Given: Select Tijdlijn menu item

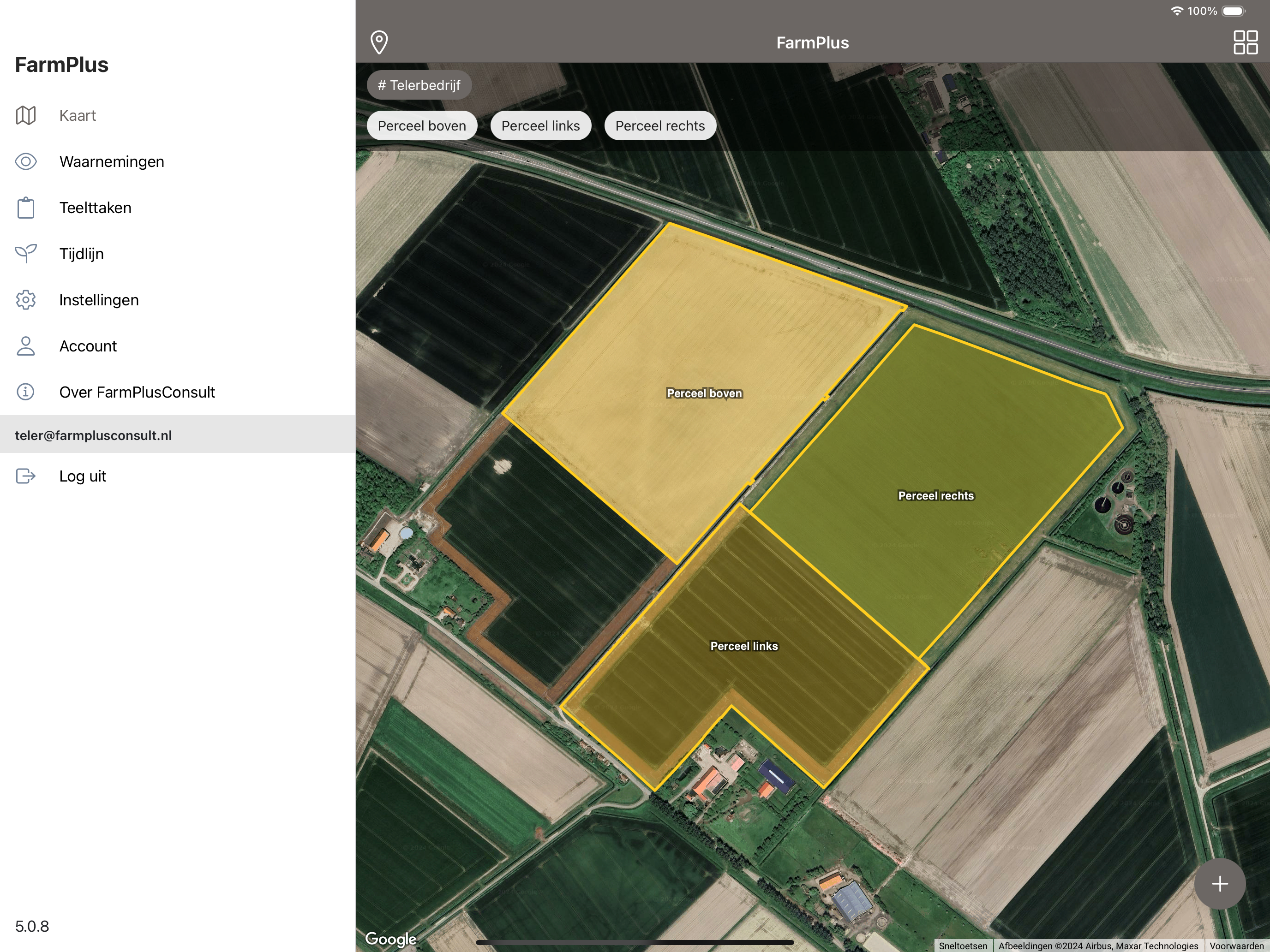Looking at the screenshot, I should click(177, 254).
